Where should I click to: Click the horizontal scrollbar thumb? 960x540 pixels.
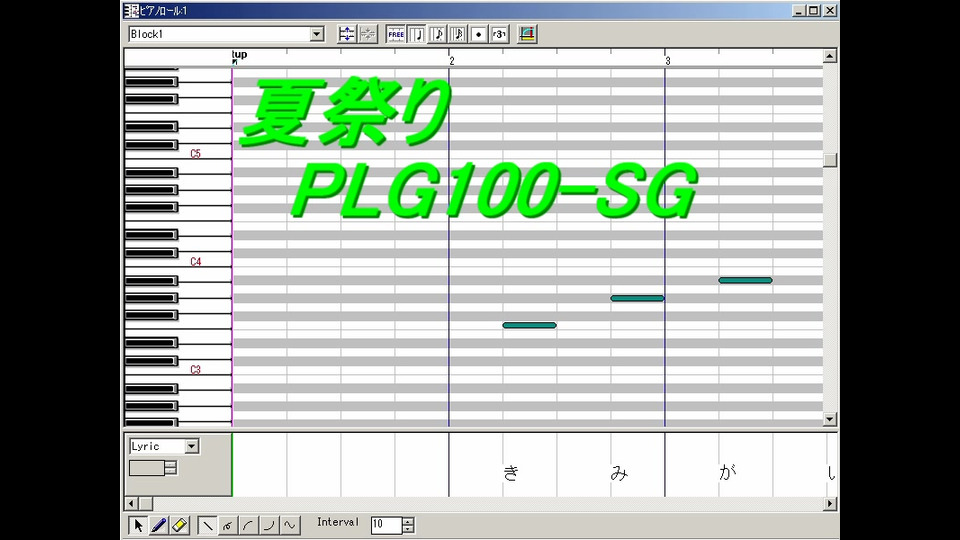point(146,503)
